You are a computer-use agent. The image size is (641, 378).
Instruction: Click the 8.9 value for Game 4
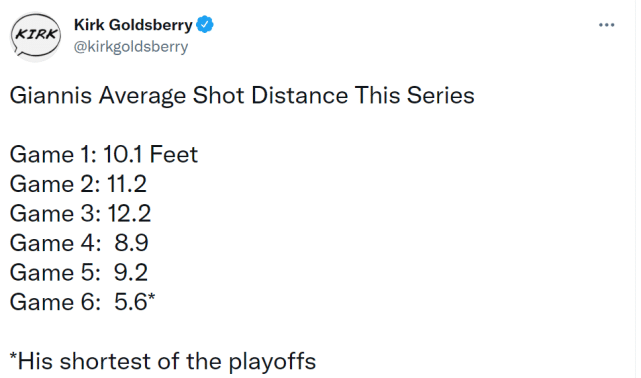[131, 243]
